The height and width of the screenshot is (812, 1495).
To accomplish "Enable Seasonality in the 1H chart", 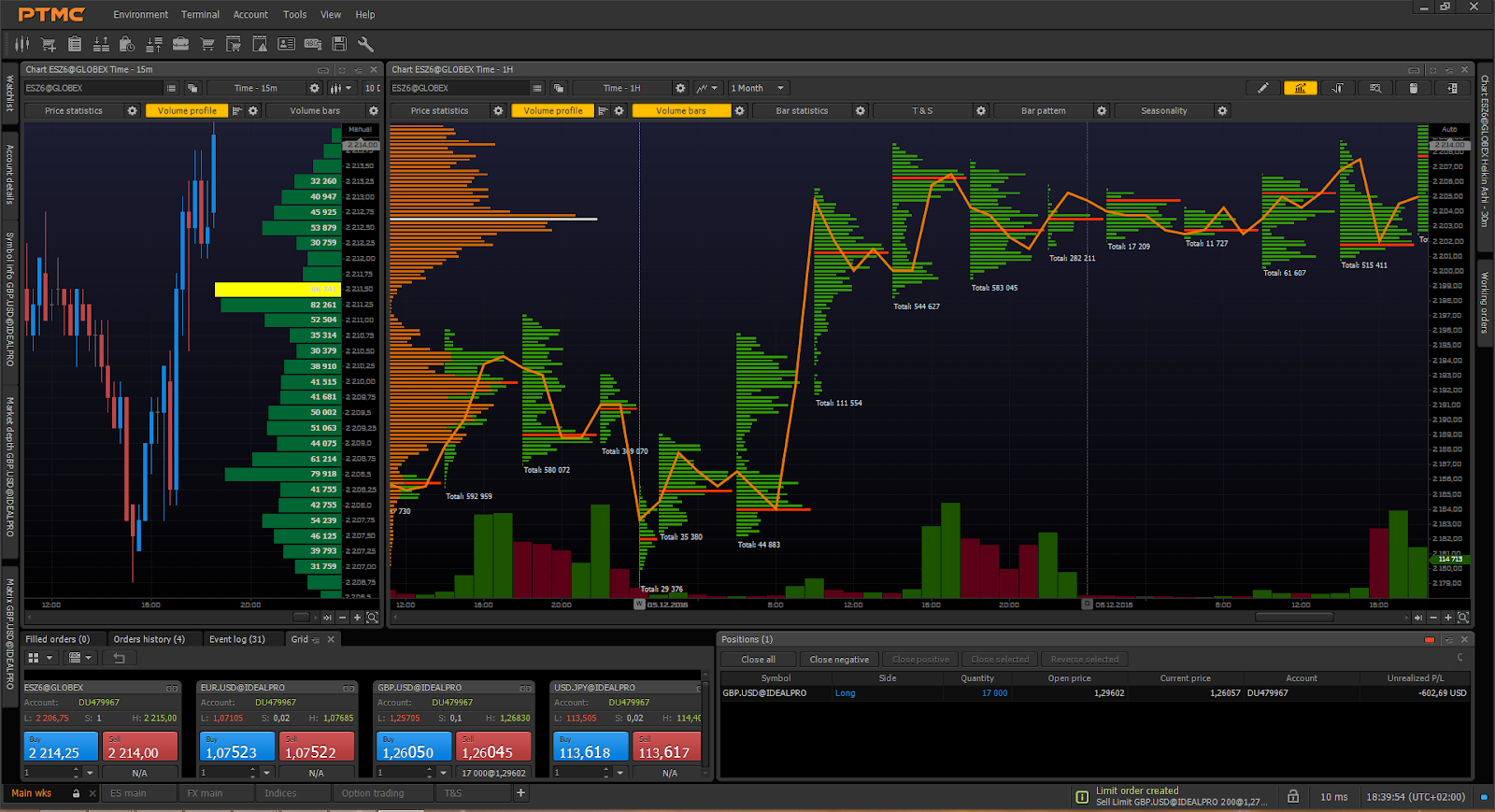I will coord(1163,110).
